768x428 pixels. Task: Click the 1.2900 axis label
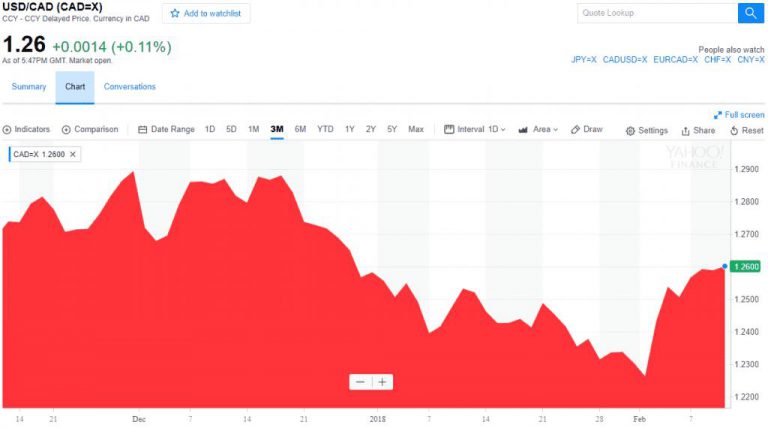click(x=746, y=169)
